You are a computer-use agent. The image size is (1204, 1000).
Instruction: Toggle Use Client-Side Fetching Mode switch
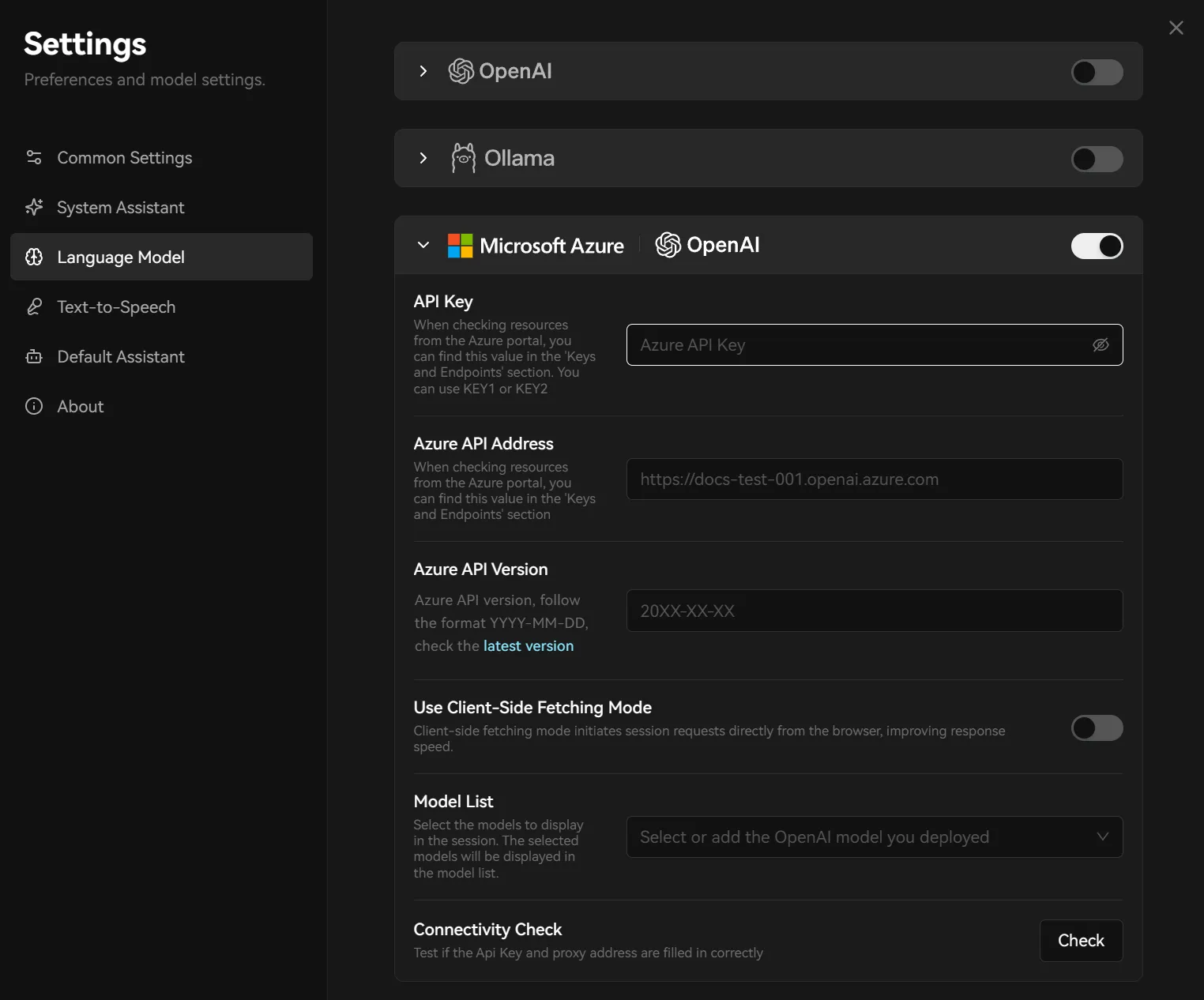point(1097,727)
